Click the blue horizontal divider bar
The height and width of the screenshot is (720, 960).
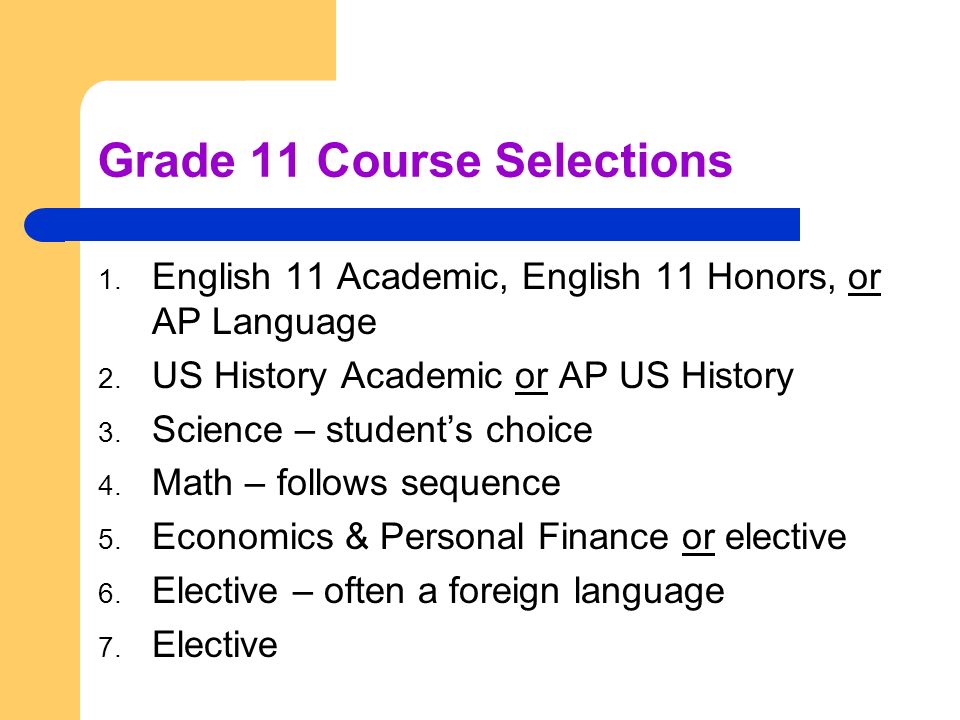pyautogui.click(x=412, y=225)
